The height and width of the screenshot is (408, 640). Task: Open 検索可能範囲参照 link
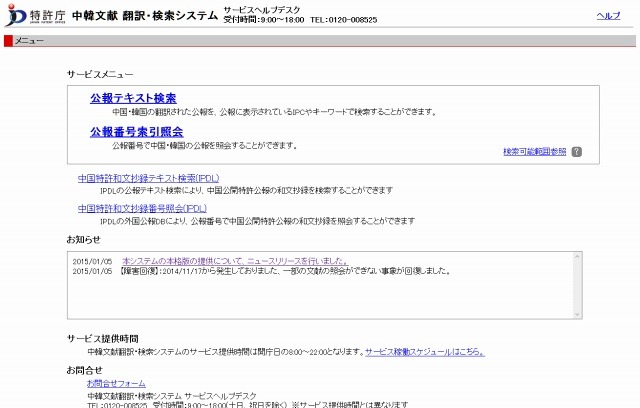pos(535,152)
